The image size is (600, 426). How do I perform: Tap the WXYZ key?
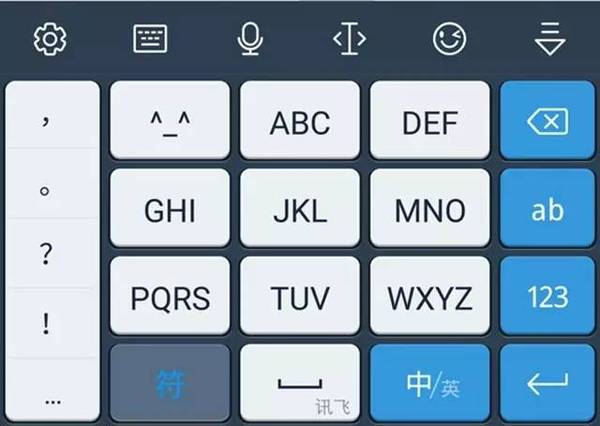coord(430,296)
